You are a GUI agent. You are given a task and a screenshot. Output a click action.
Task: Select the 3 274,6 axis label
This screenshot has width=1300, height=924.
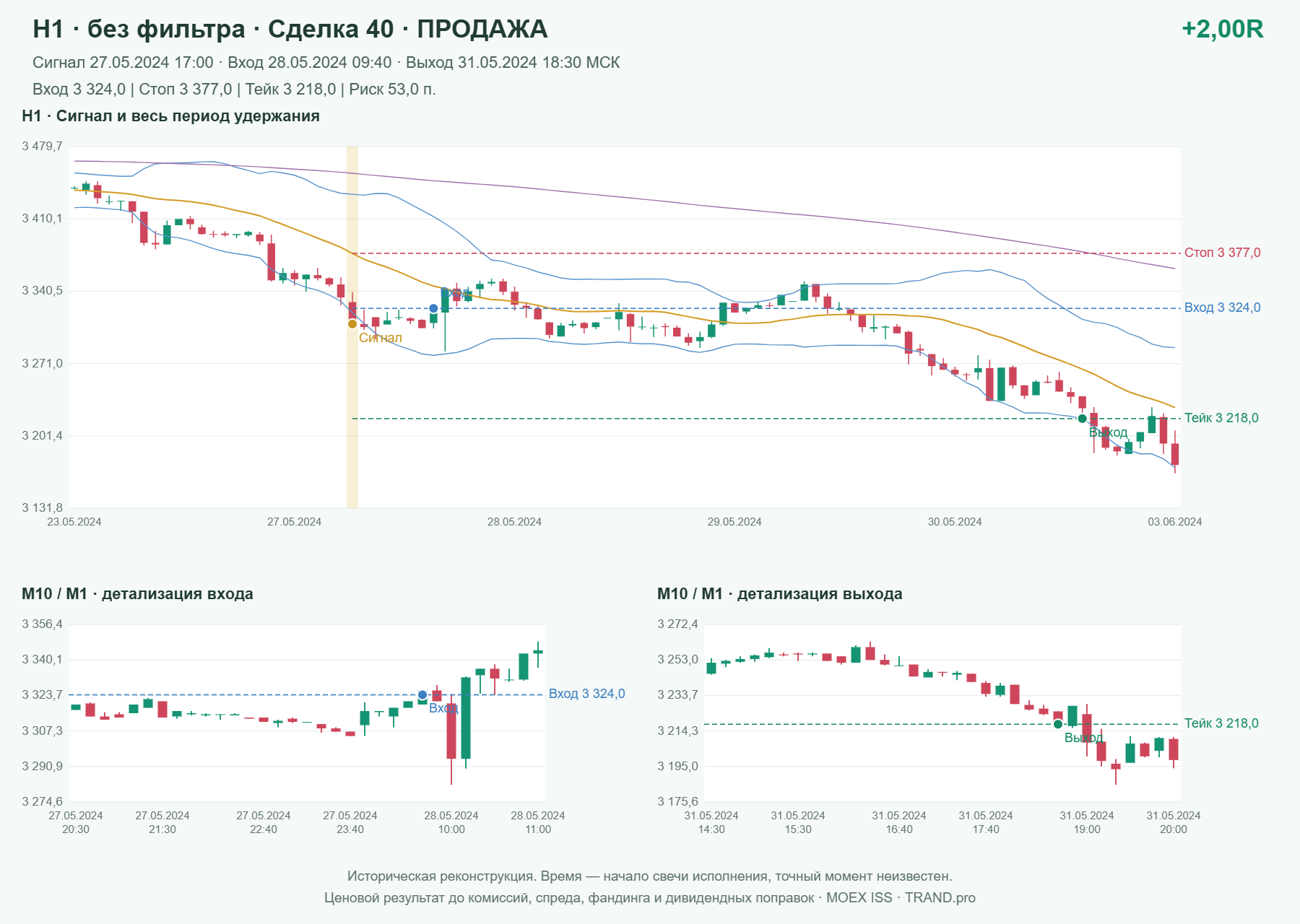42,802
